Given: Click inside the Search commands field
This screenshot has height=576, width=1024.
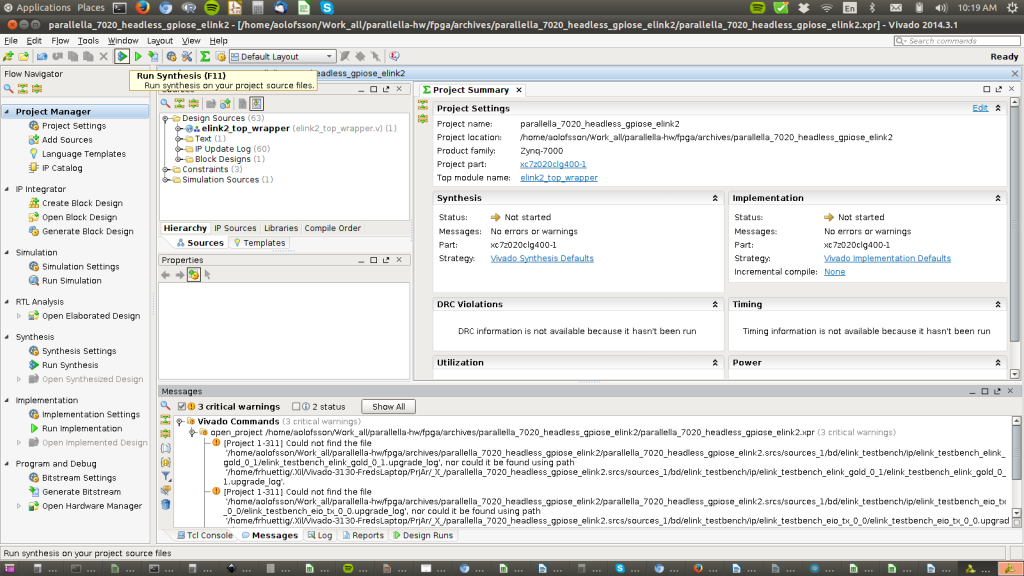Looking at the screenshot, I should click(960, 41).
